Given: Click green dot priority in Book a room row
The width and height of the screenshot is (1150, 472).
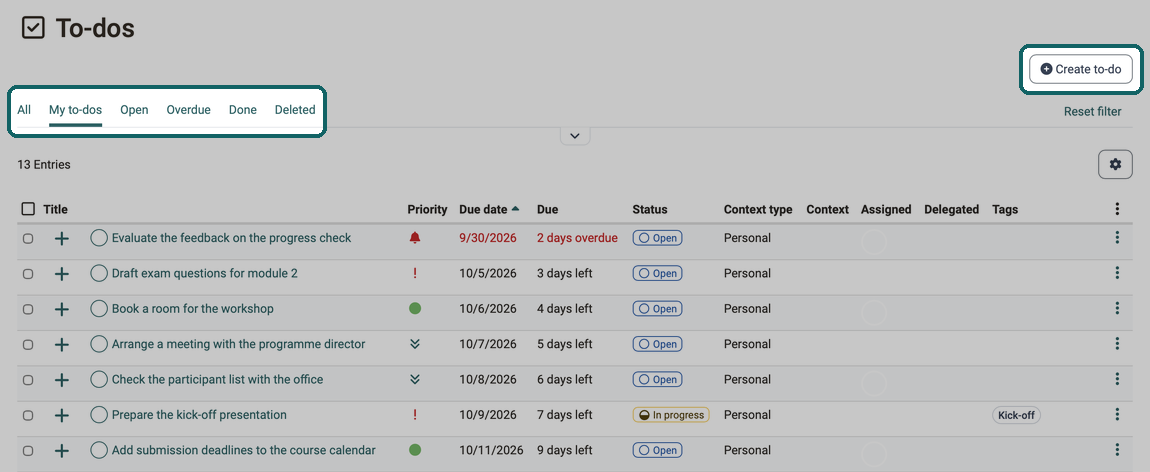Looking at the screenshot, I should (x=415, y=309).
